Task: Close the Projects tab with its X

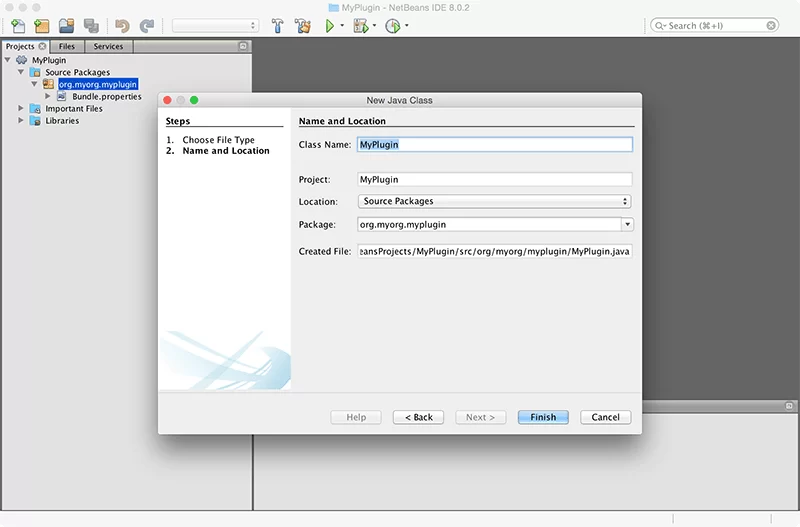Action: coord(42,46)
